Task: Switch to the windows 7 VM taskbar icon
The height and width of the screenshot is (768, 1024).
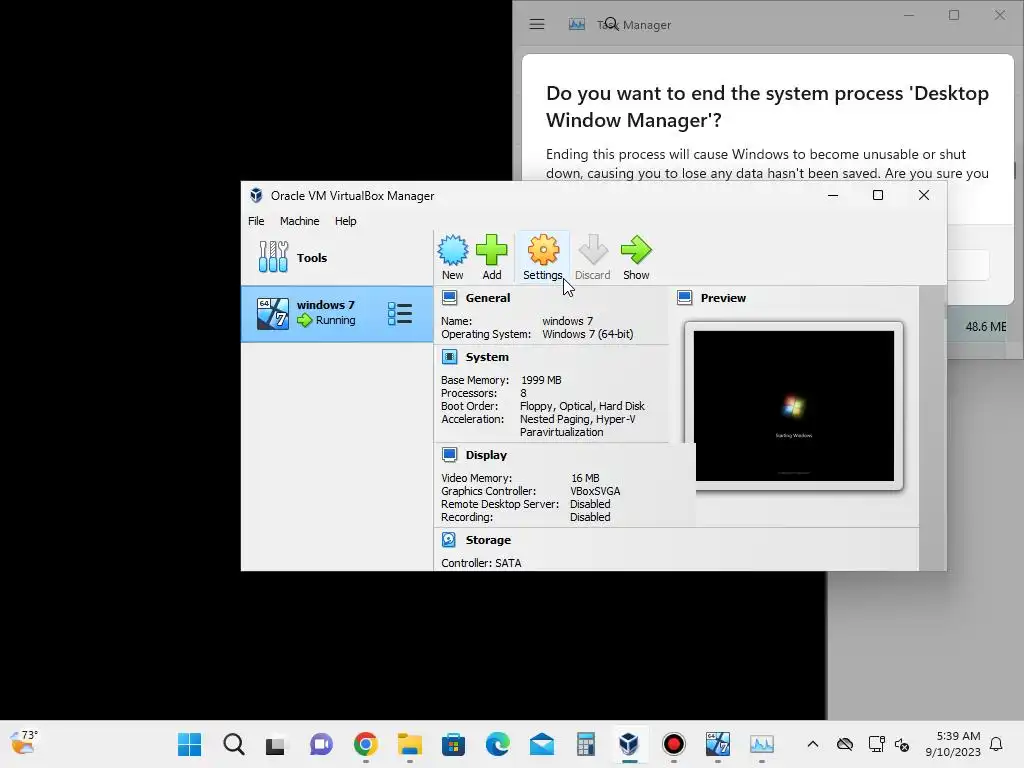Action: [x=717, y=744]
